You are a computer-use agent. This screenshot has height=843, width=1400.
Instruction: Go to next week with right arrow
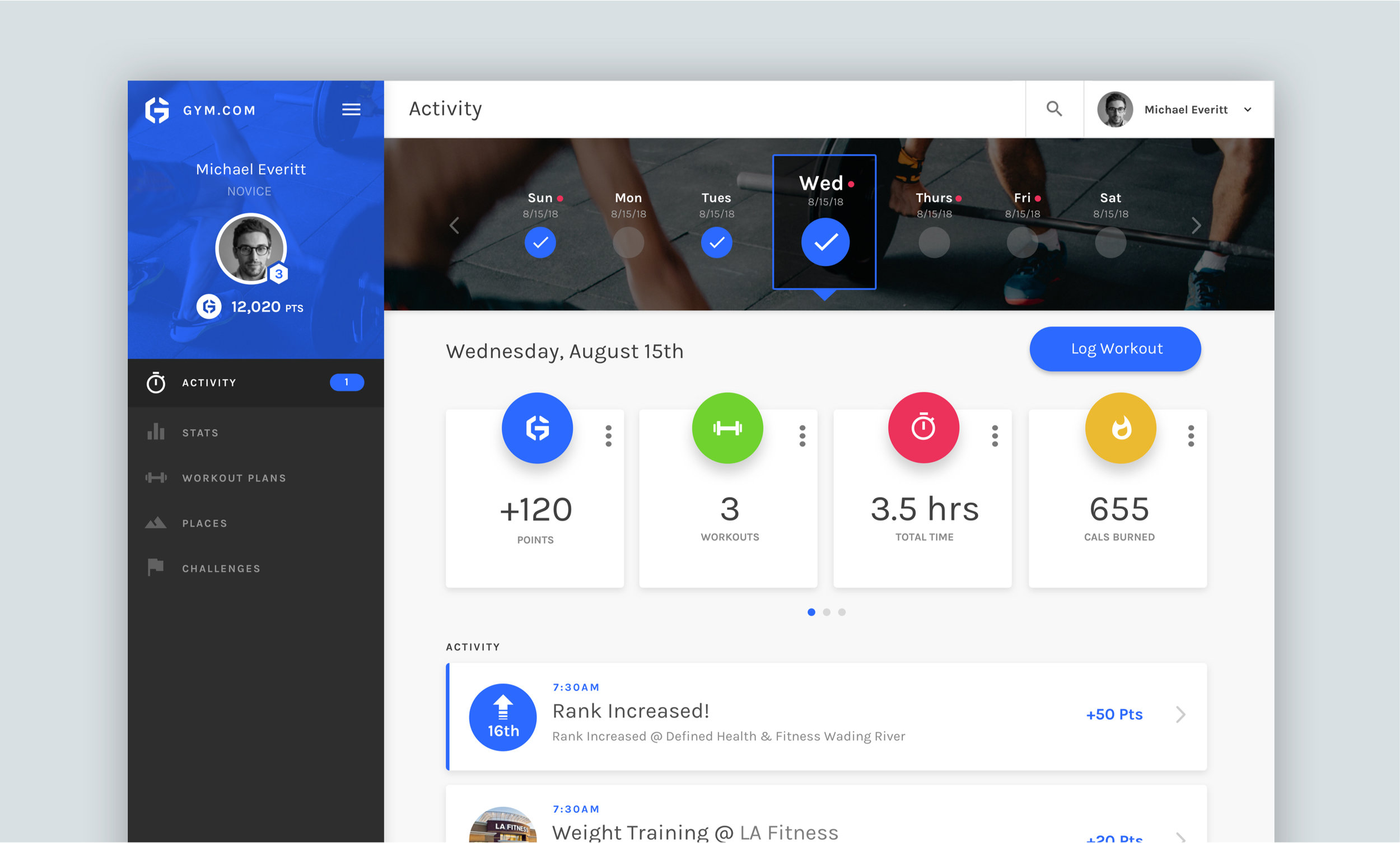(1196, 226)
